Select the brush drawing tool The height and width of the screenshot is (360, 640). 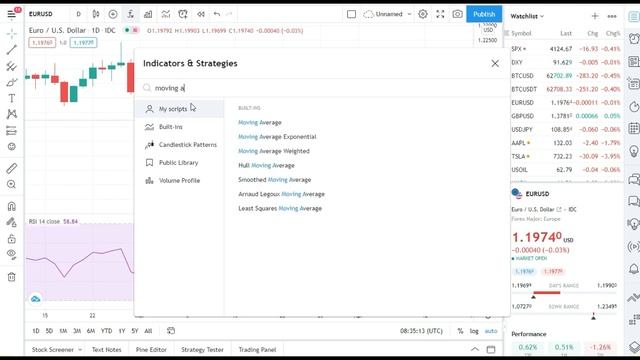11,82
